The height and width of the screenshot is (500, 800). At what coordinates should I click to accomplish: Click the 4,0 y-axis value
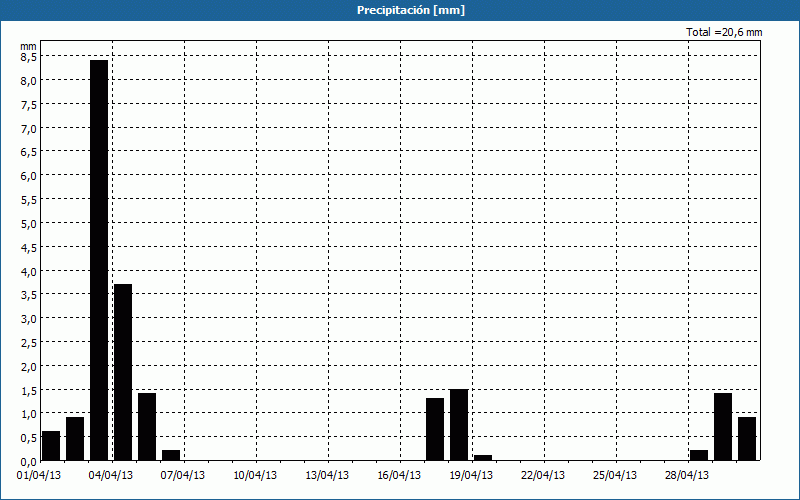click(28, 271)
